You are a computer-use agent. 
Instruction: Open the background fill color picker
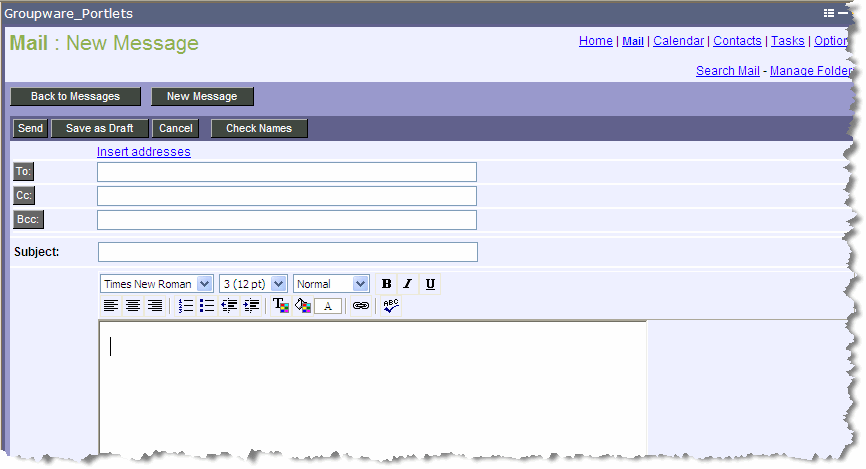click(303, 305)
